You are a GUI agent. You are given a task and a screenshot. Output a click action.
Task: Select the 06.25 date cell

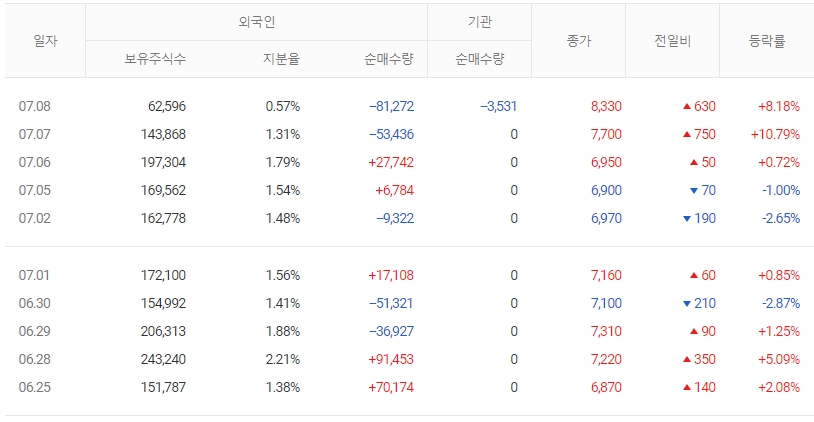pyautogui.click(x=35, y=387)
